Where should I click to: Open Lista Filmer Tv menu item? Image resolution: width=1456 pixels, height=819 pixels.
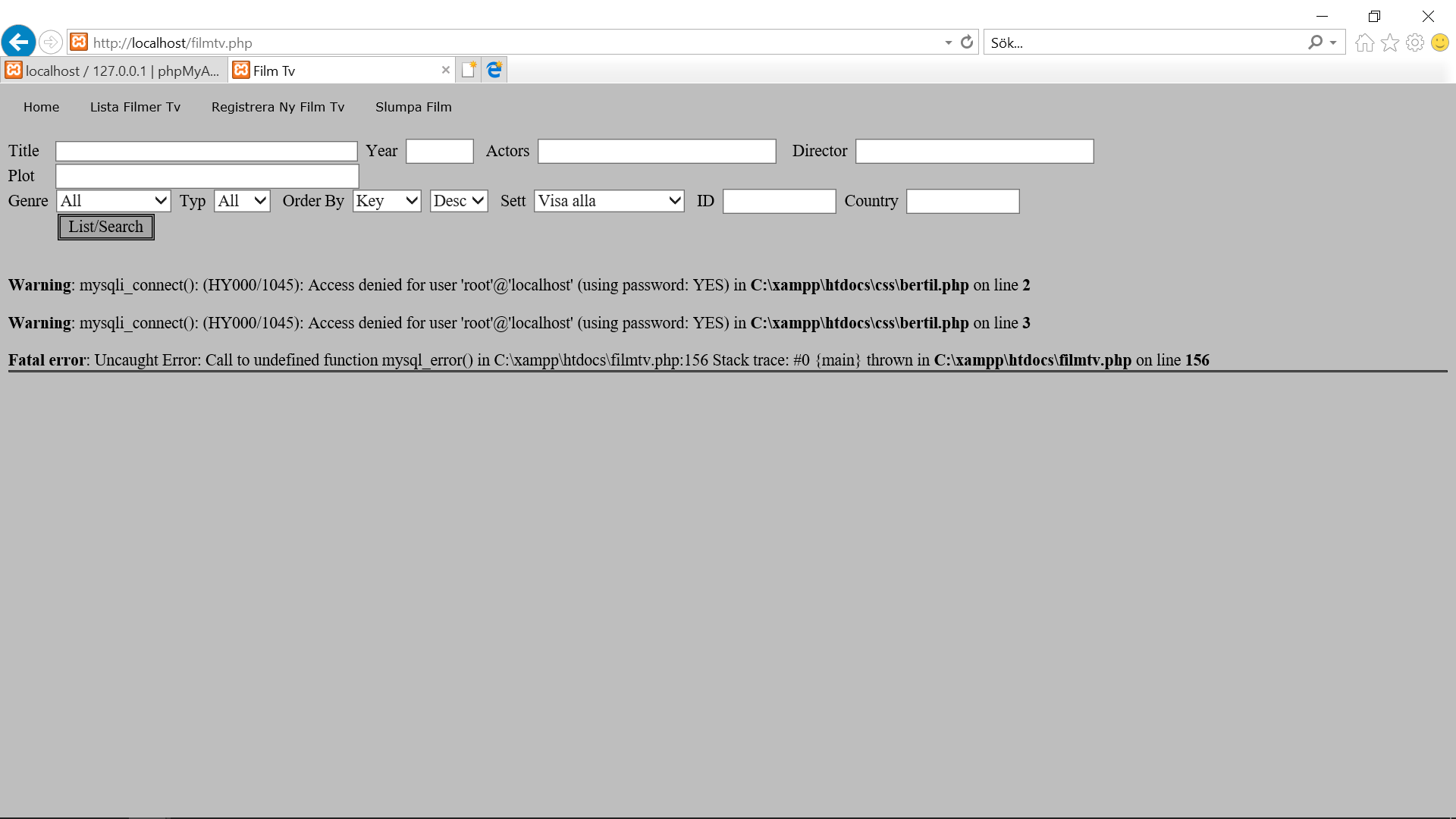coord(135,107)
